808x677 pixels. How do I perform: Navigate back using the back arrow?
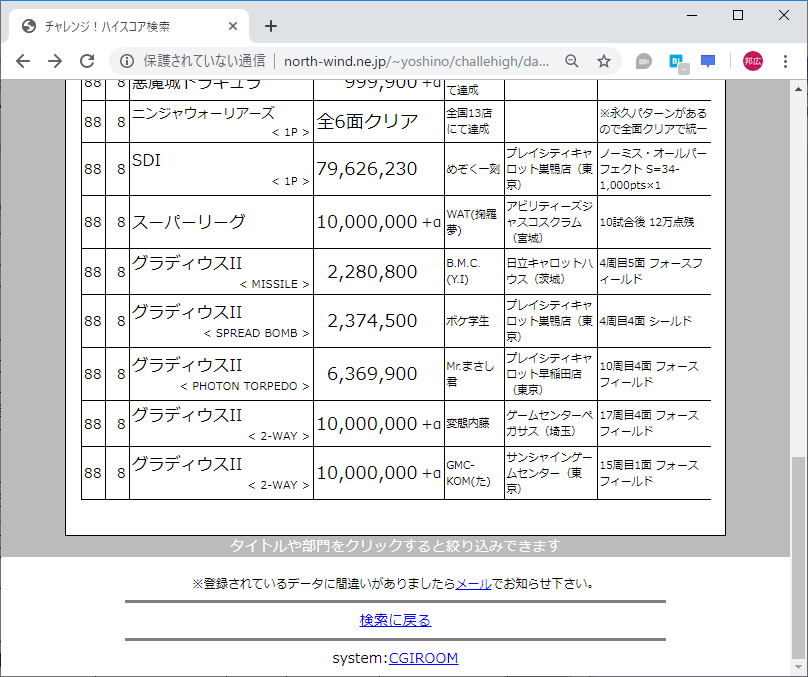coord(22,61)
